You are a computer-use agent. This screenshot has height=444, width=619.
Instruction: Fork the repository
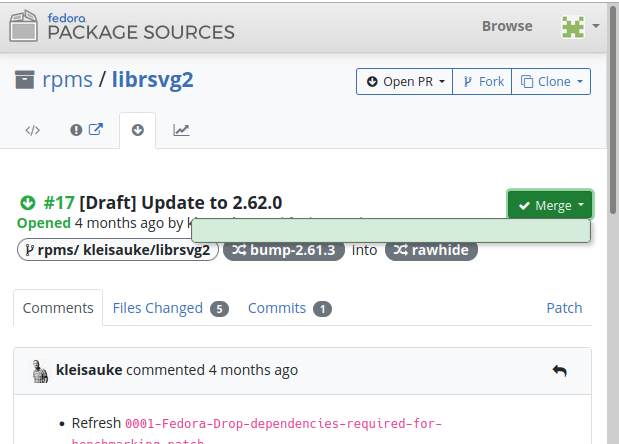482,82
